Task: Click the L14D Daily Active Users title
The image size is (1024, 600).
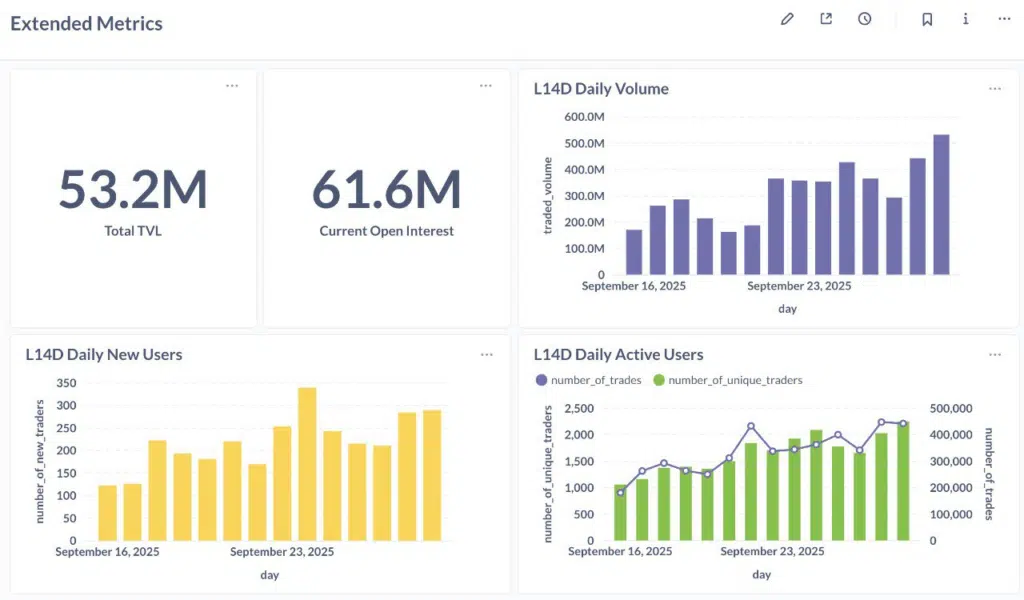Action: pos(618,354)
